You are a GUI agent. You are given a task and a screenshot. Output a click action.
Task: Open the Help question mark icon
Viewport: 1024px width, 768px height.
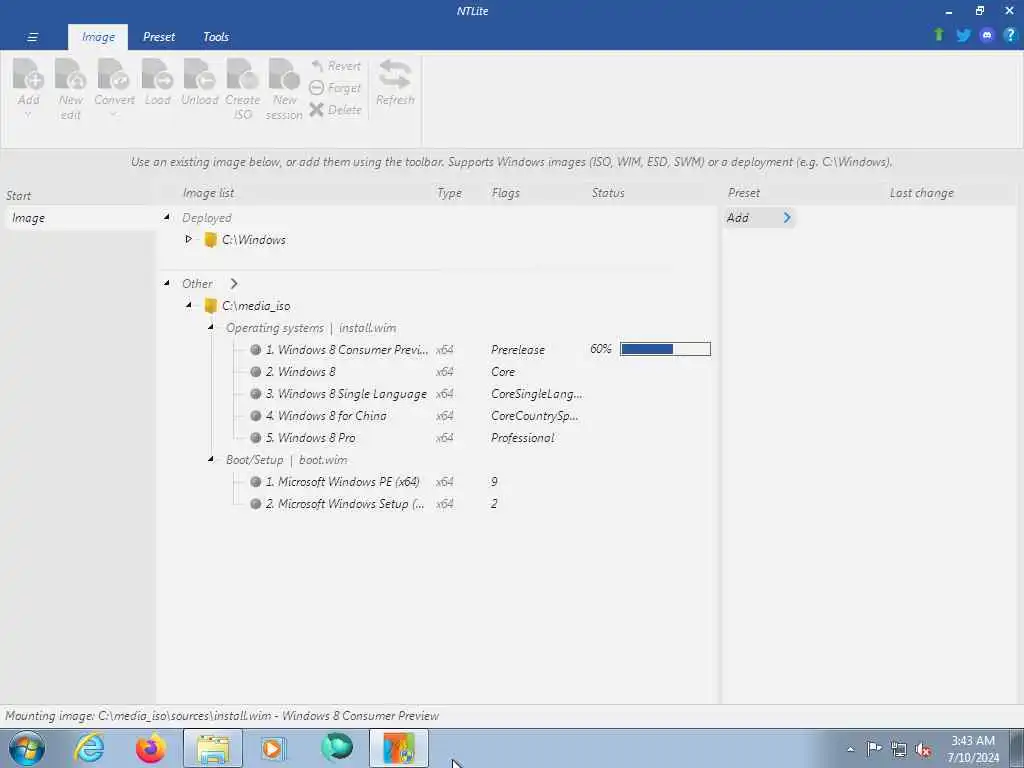coord(1010,35)
